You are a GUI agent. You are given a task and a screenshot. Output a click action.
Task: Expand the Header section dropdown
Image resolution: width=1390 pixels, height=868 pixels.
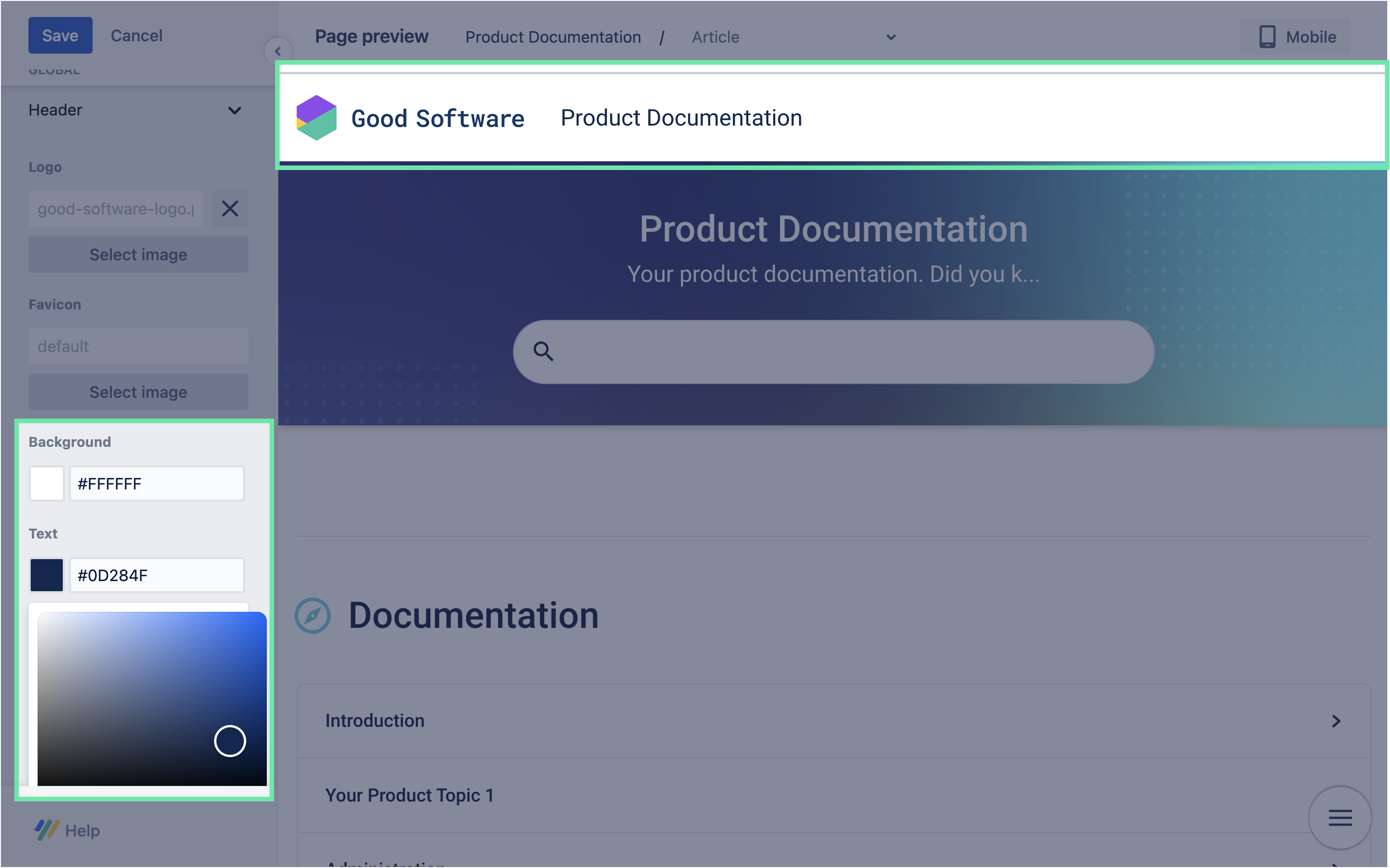[x=234, y=110]
